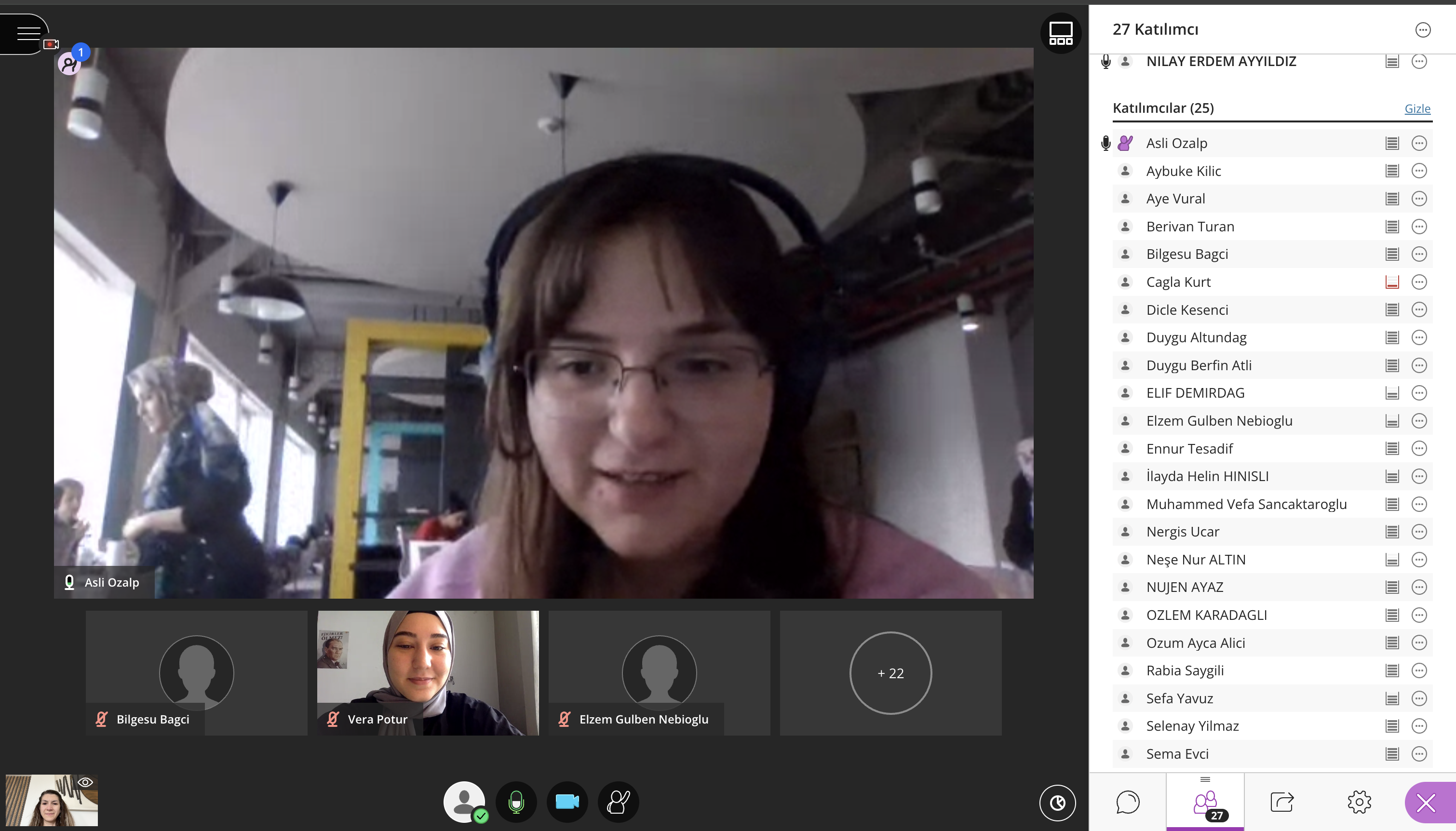Screen dimensions: 1456x831
Task: Open attendee controls for Dicle Kesenci
Action: [x=1419, y=310]
